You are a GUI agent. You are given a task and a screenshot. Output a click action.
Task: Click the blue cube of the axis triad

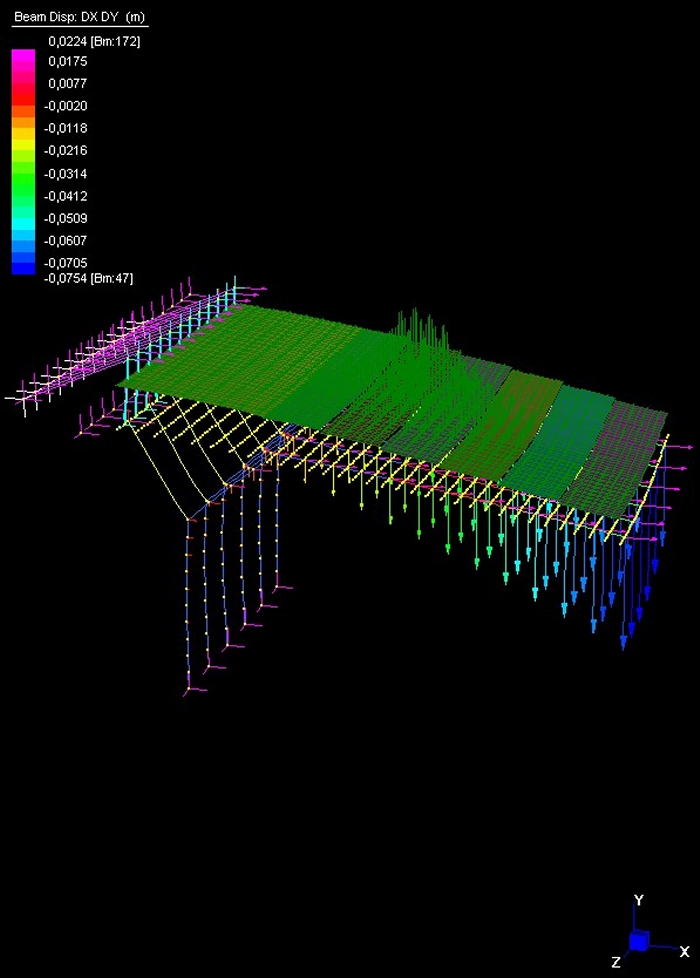638,940
